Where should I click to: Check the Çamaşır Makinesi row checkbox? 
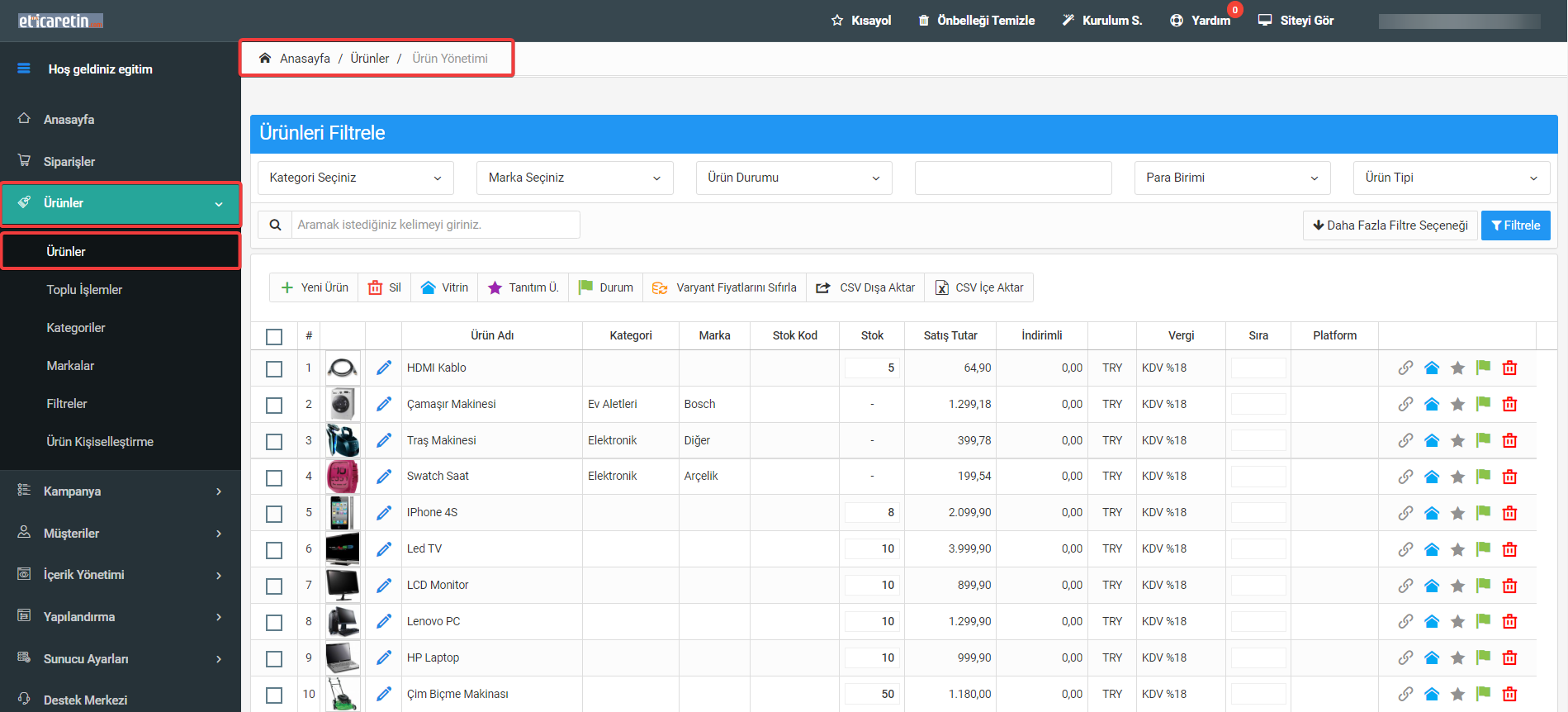(x=274, y=406)
